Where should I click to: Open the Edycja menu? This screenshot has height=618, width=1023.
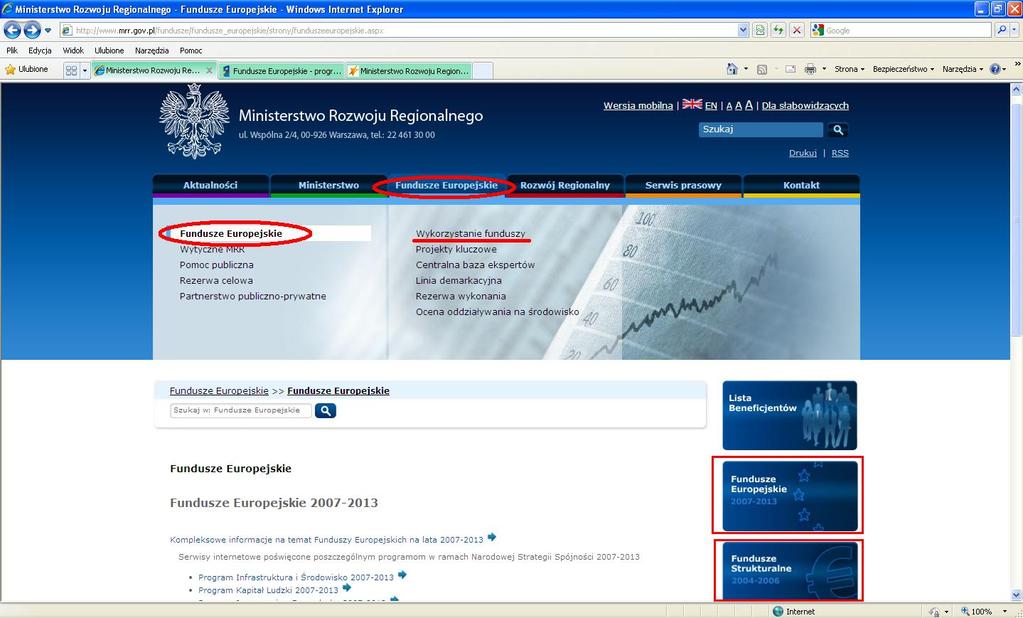click(40, 50)
